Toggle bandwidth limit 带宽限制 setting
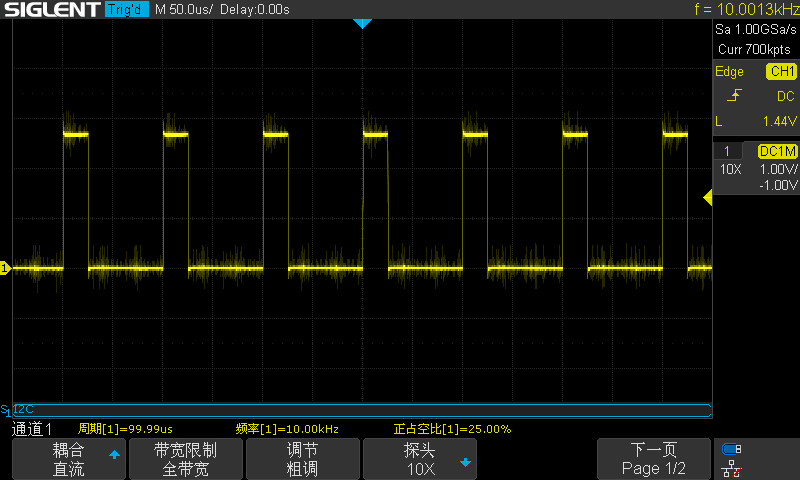The image size is (800, 480). click(x=185, y=459)
